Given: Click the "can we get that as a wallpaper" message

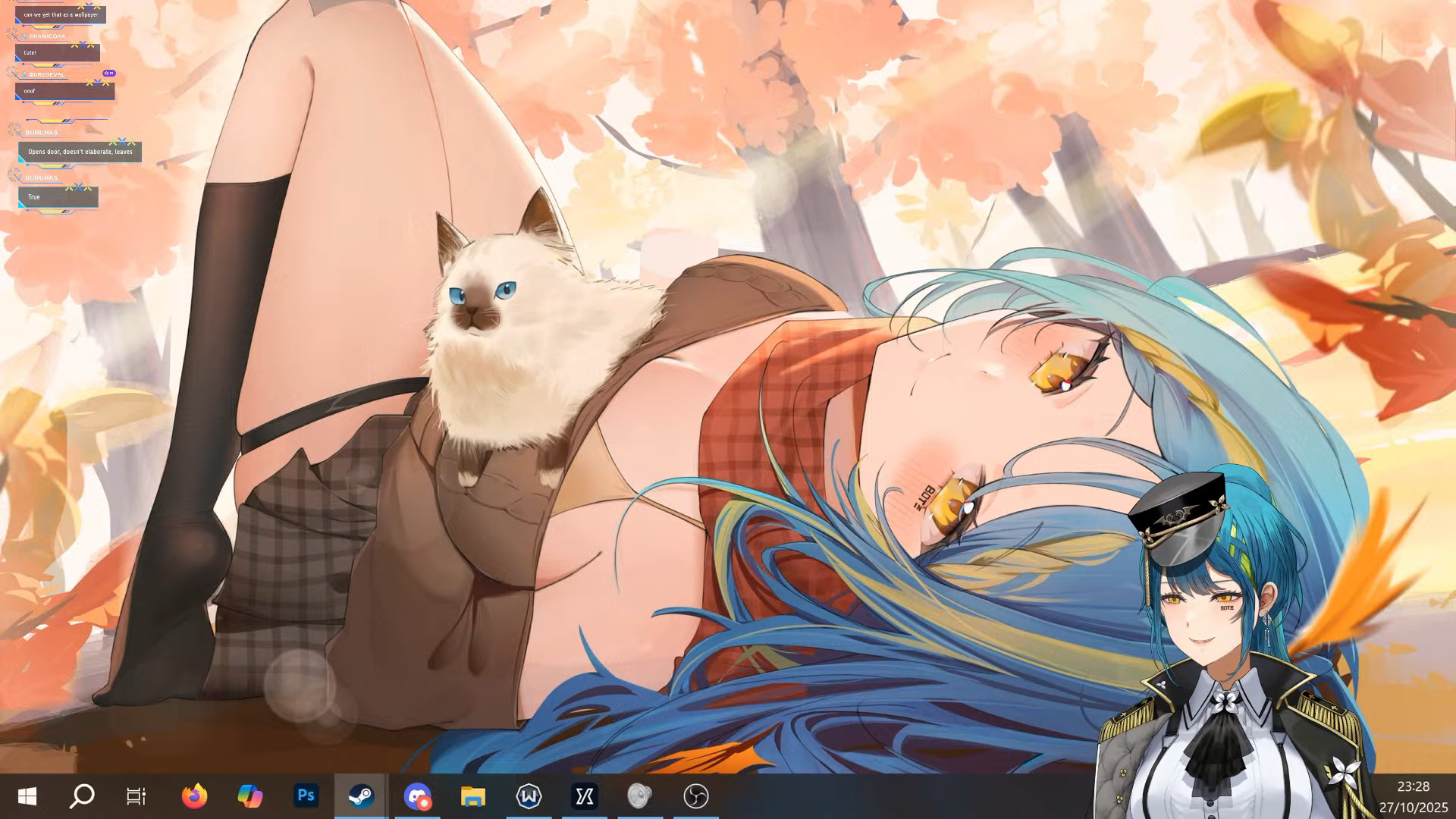Looking at the screenshot, I should 61,14.
